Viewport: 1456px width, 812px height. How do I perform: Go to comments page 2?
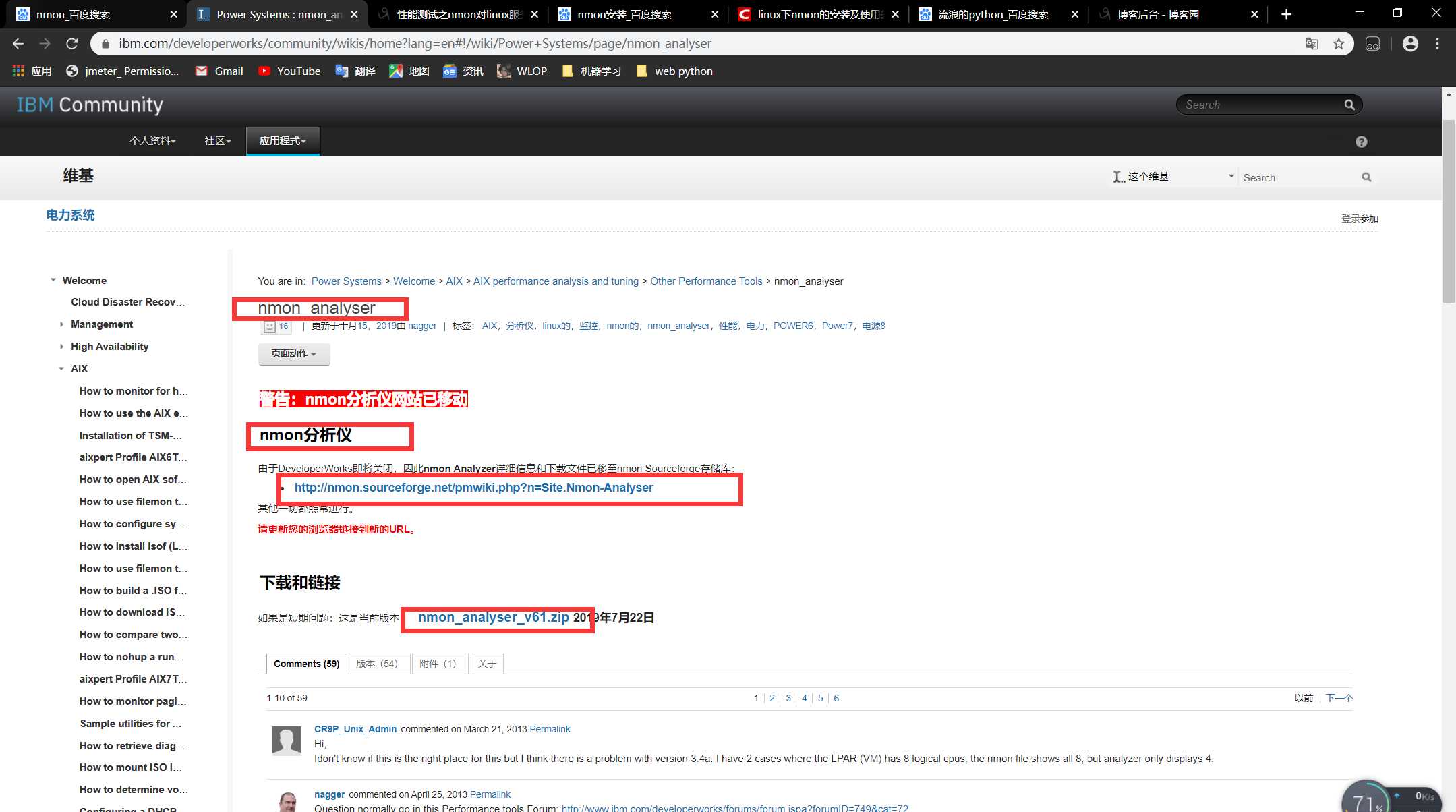pyautogui.click(x=772, y=698)
